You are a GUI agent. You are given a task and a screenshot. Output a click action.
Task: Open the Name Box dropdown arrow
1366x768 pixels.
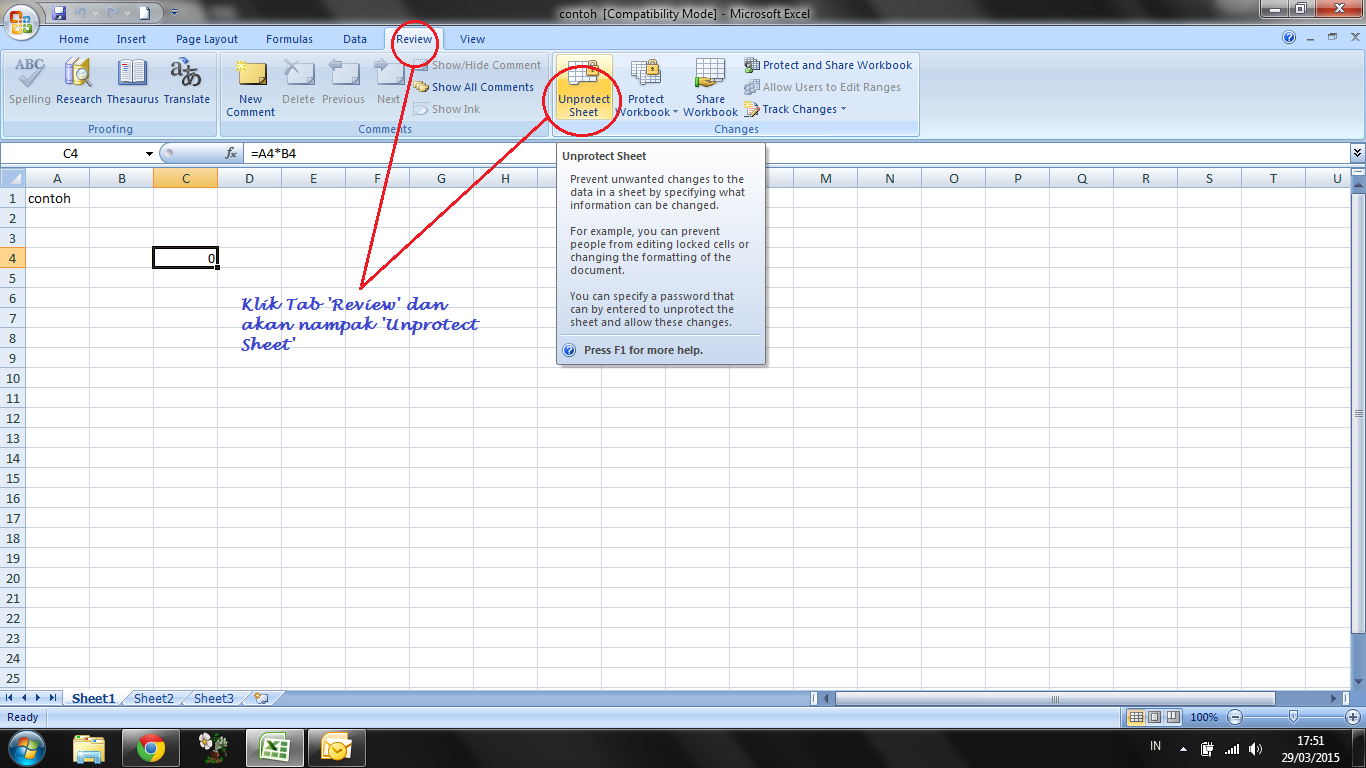(149, 154)
